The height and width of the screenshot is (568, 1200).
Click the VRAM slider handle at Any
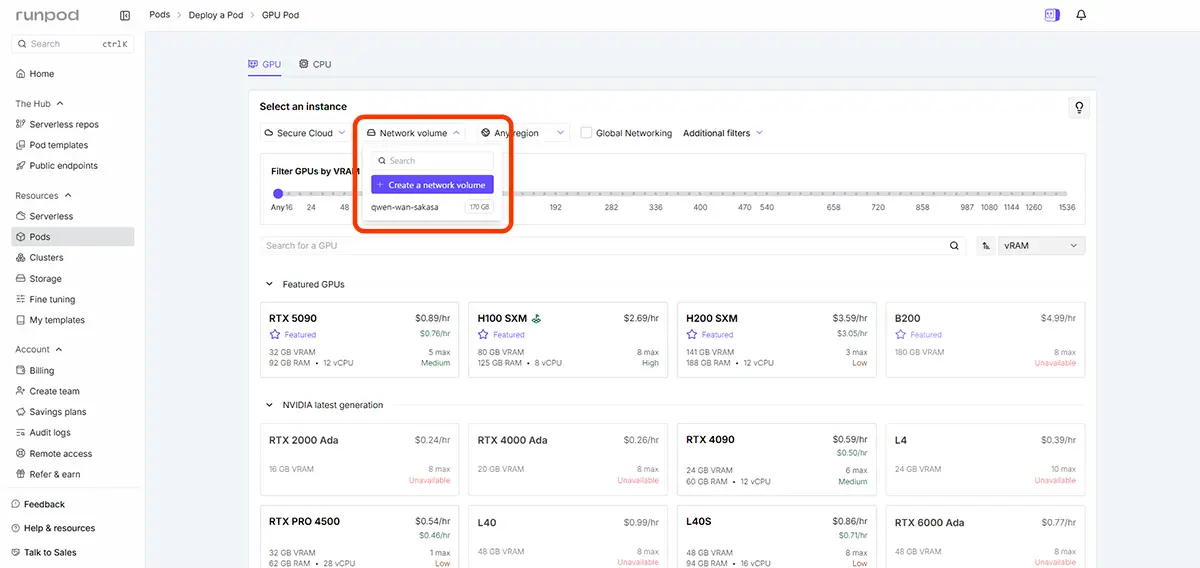pos(278,193)
